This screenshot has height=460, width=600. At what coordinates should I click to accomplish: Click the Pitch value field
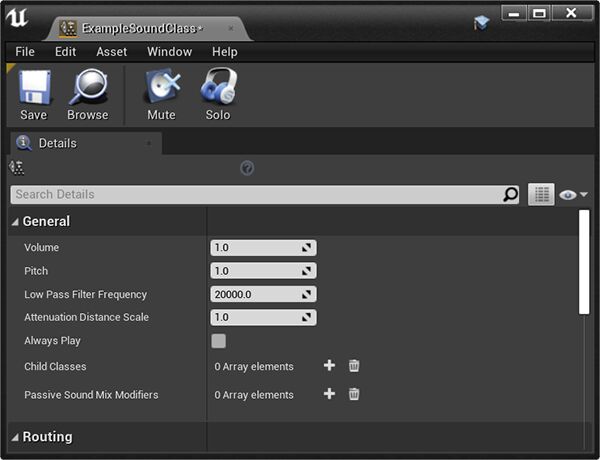tap(263, 271)
